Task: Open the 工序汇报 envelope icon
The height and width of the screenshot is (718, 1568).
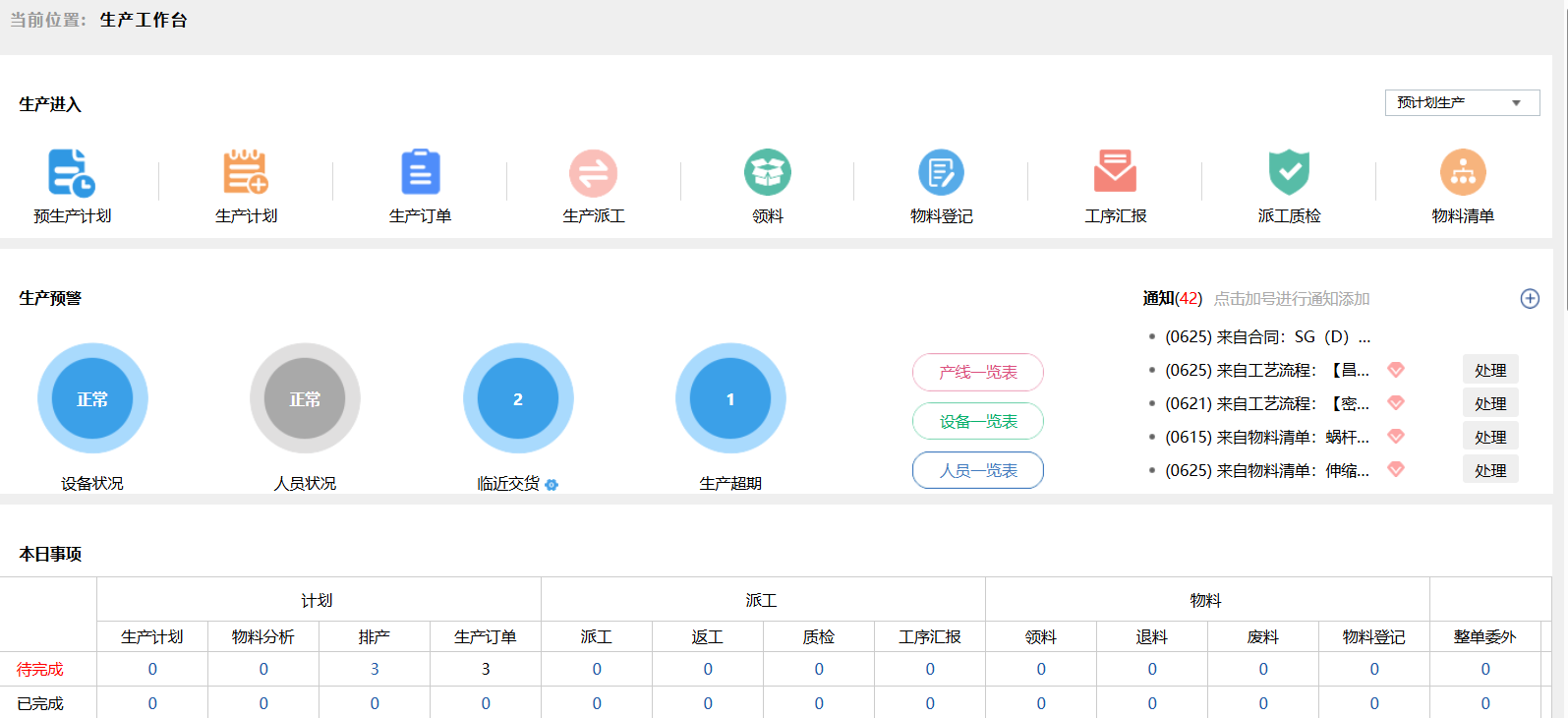Action: coord(1116,172)
